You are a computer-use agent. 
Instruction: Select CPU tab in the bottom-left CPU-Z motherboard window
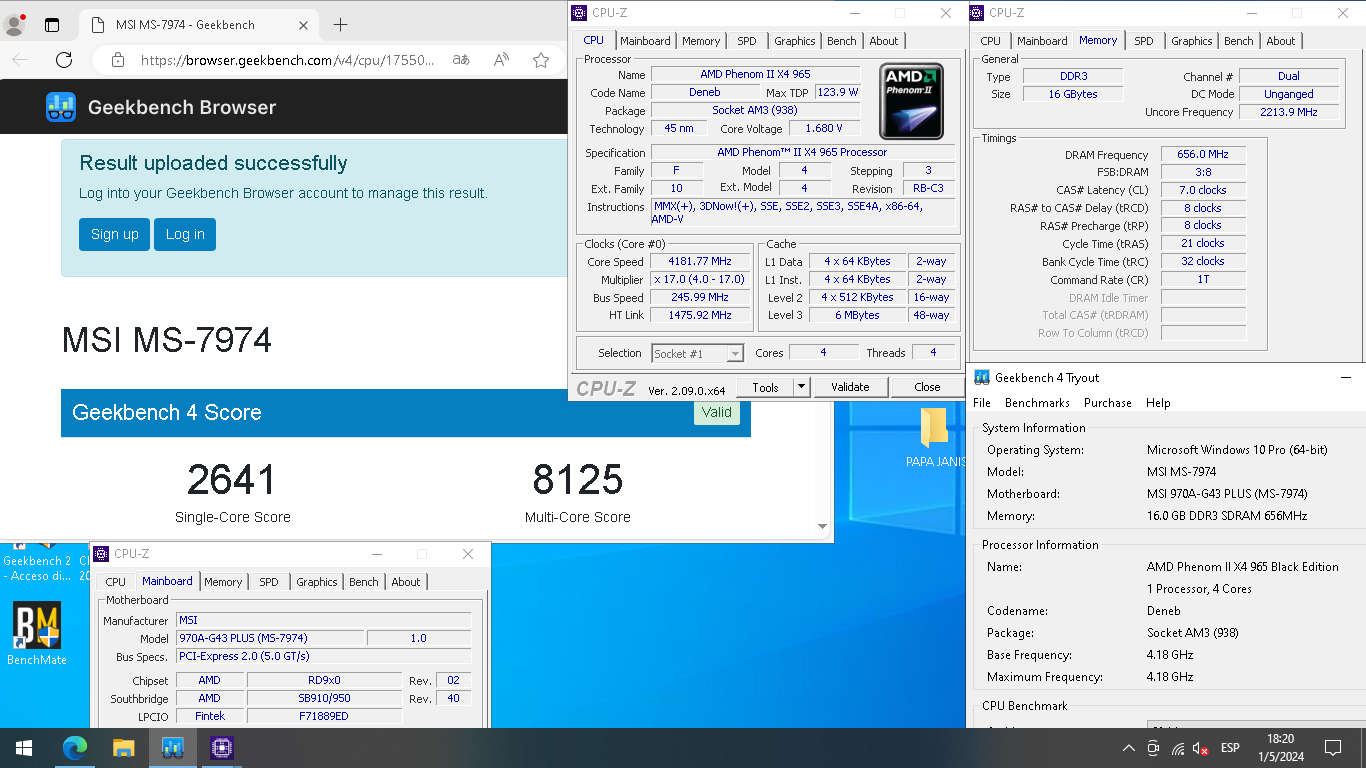(x=116, y=582)
